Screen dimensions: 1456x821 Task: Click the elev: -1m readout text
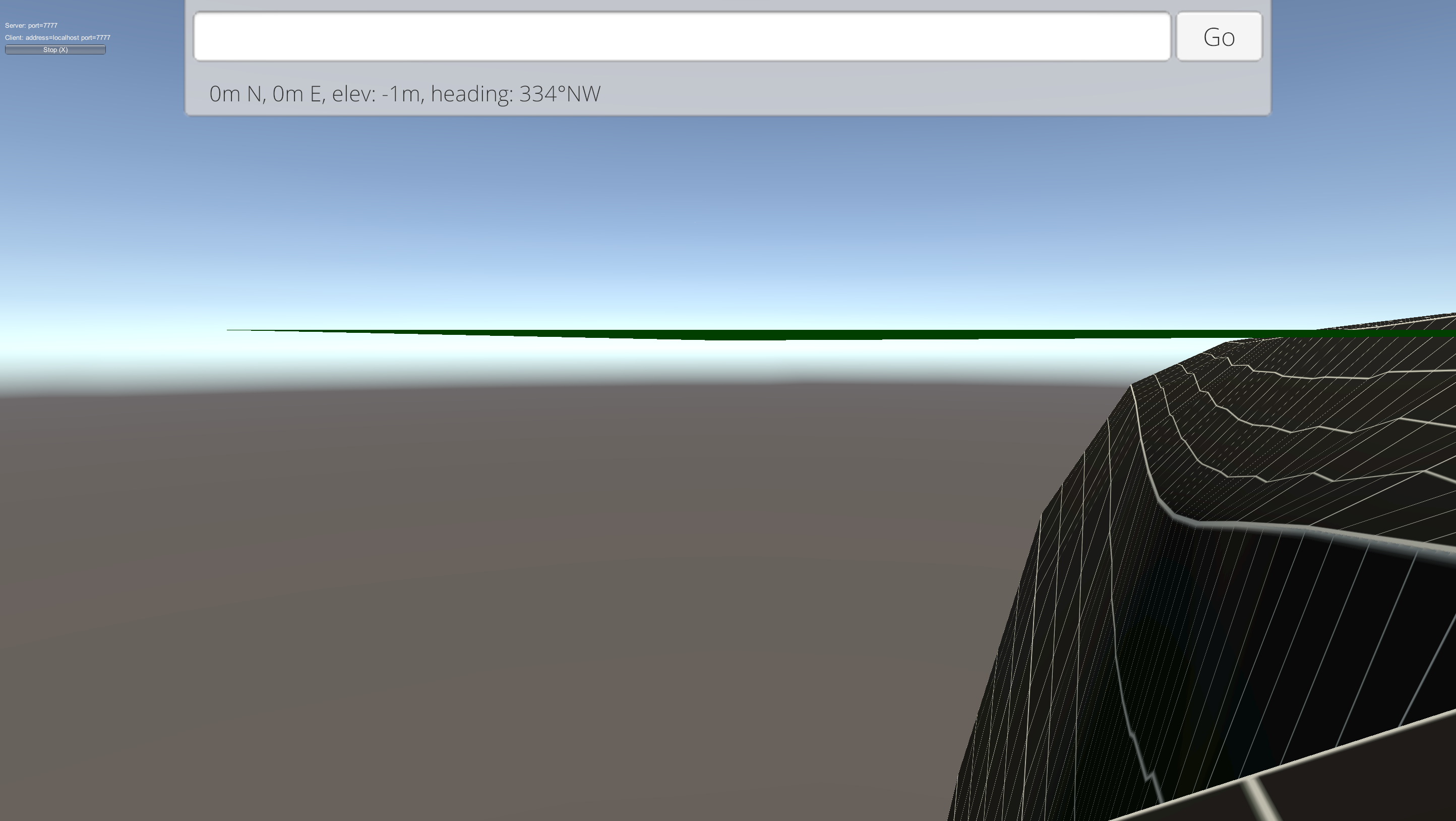tap(377, 94)
